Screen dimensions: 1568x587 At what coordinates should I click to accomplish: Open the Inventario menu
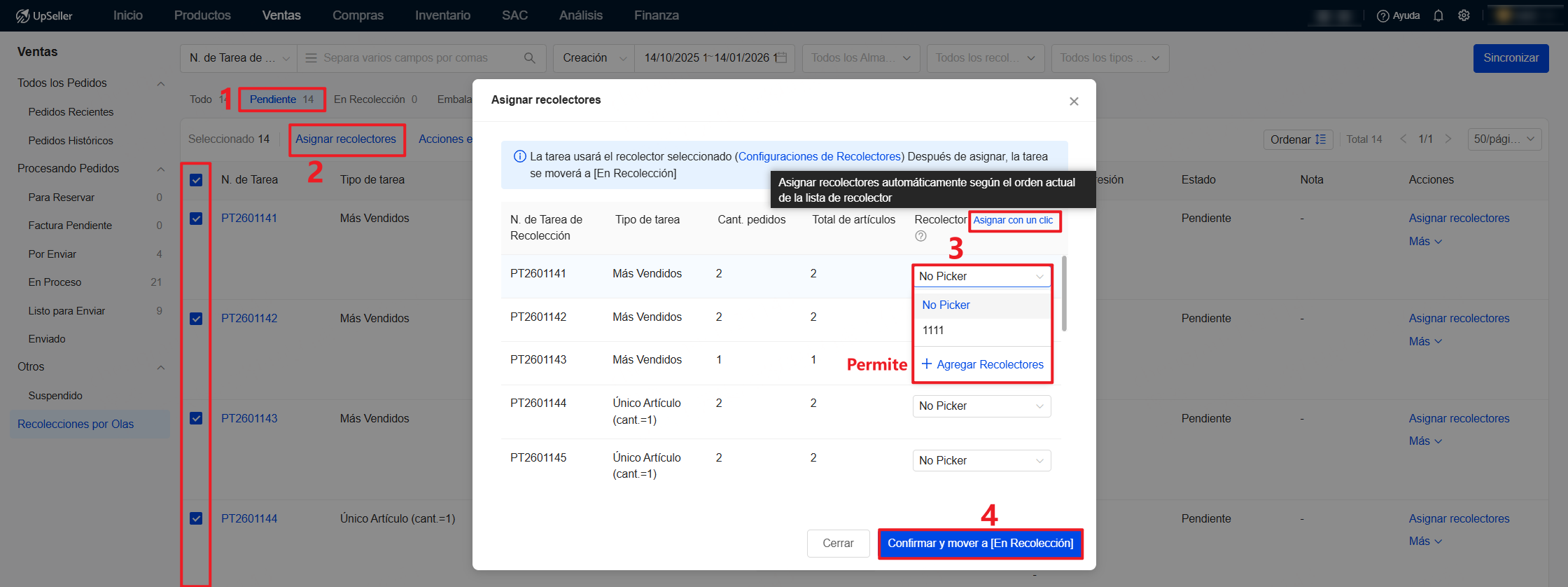click(442, 15)
